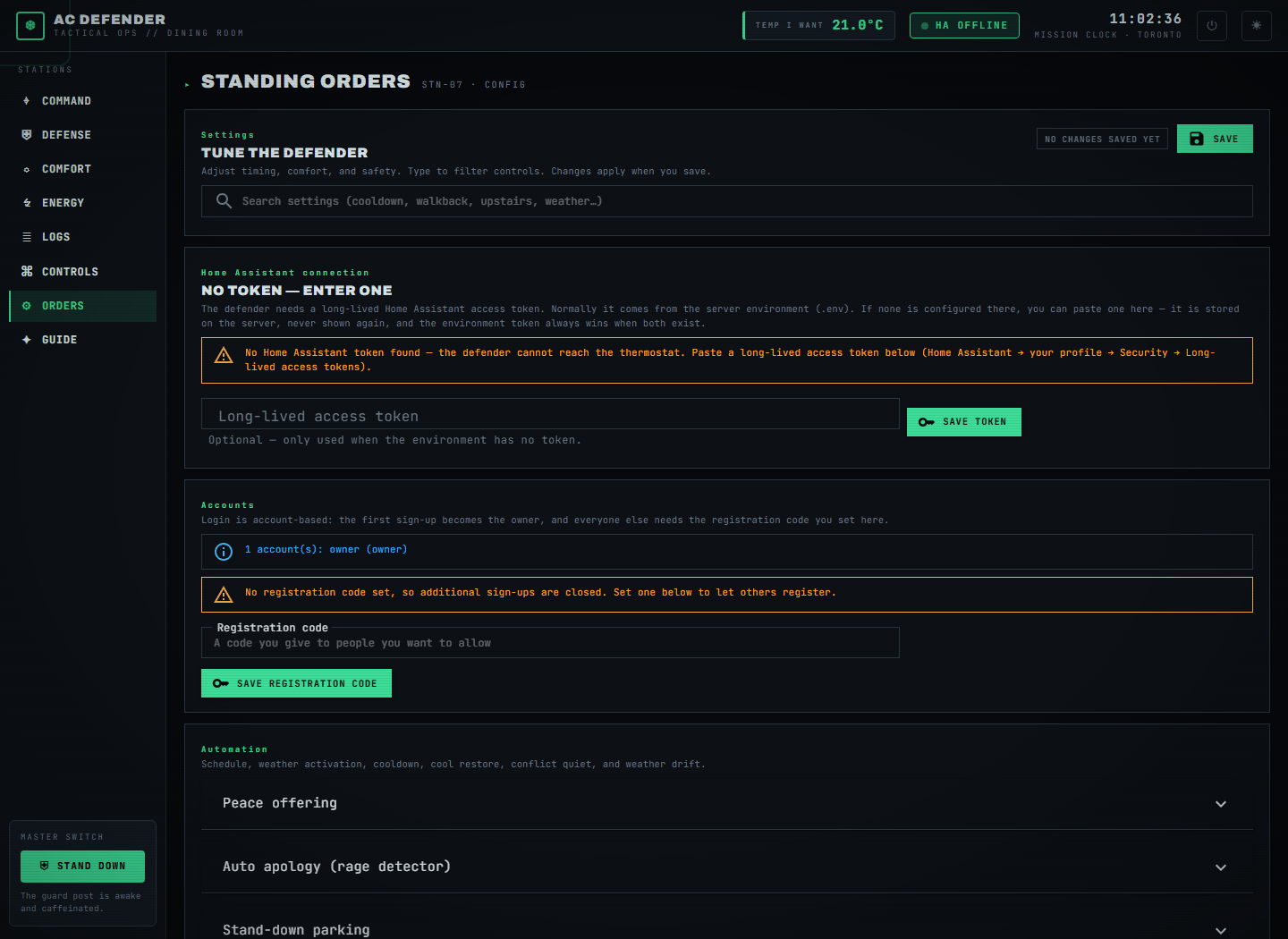Click the magnifier icon in settings search
This screenshot has height=939, width=1288.
click(x=225, y=201)
